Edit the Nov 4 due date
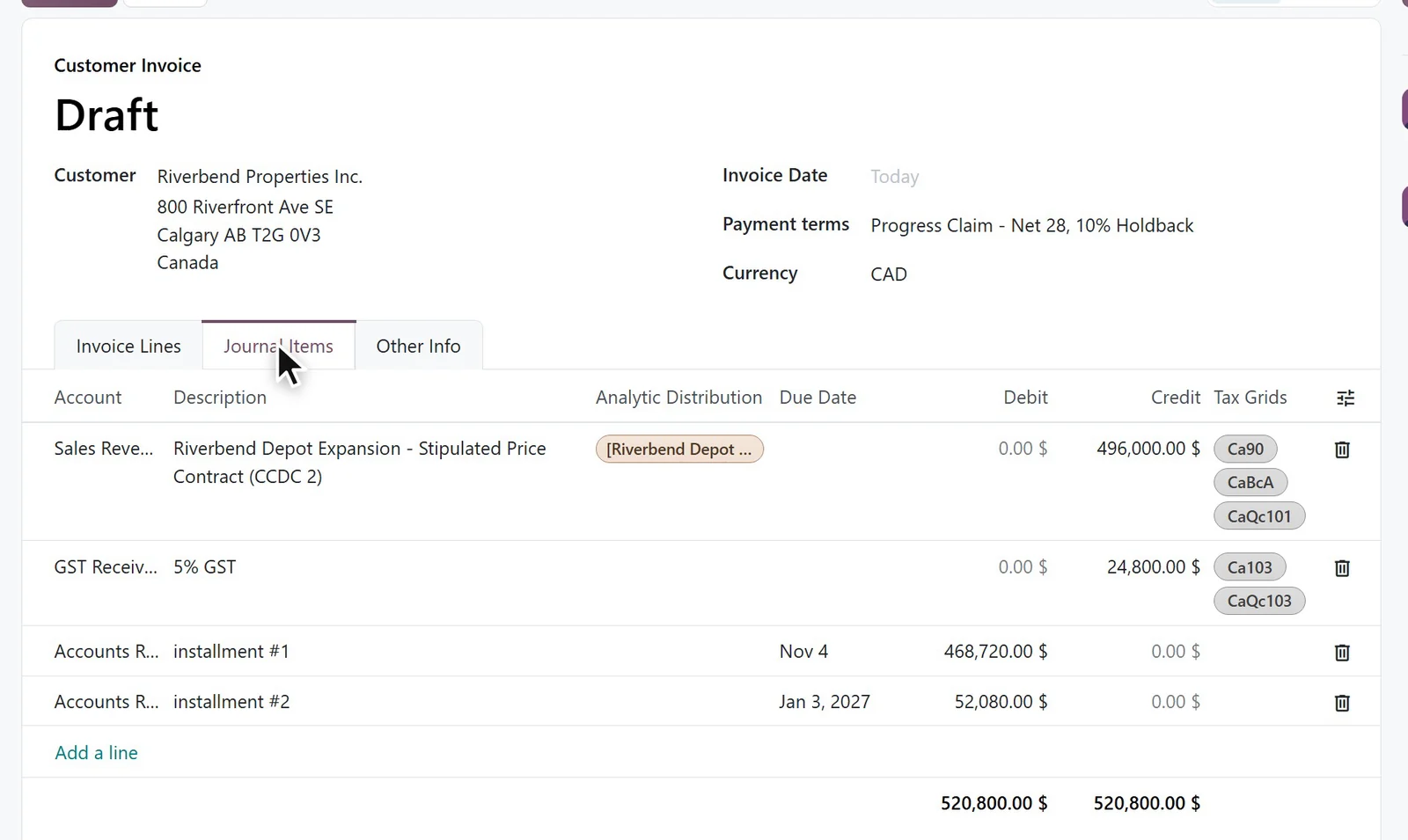This screenshot has height=840, width=1408. coord(803,652)
